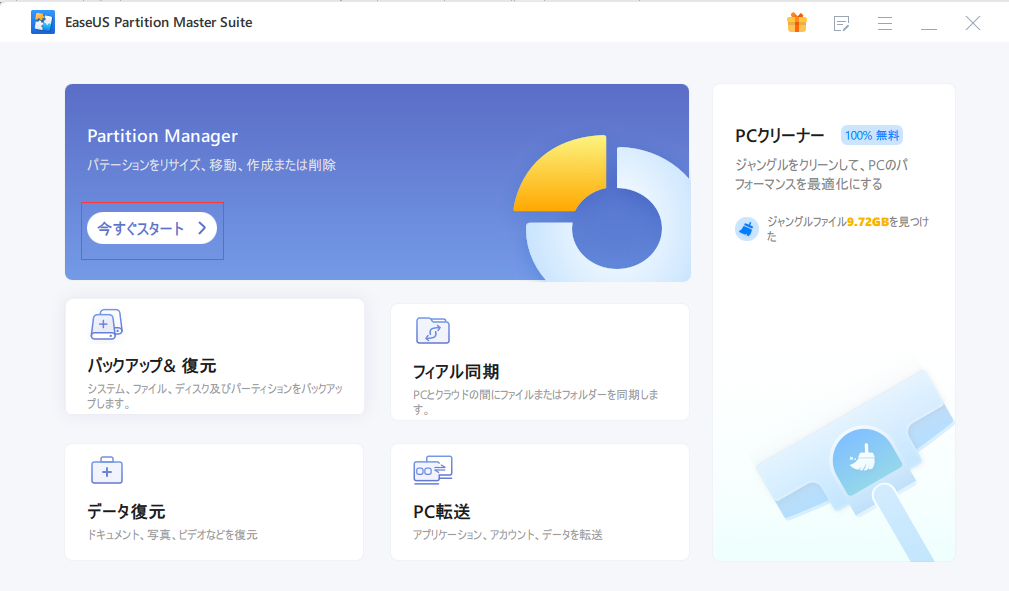Click the EaseUS logo in the top-left corner
Screen dimensions: 1009x591
tap(43, 22)
